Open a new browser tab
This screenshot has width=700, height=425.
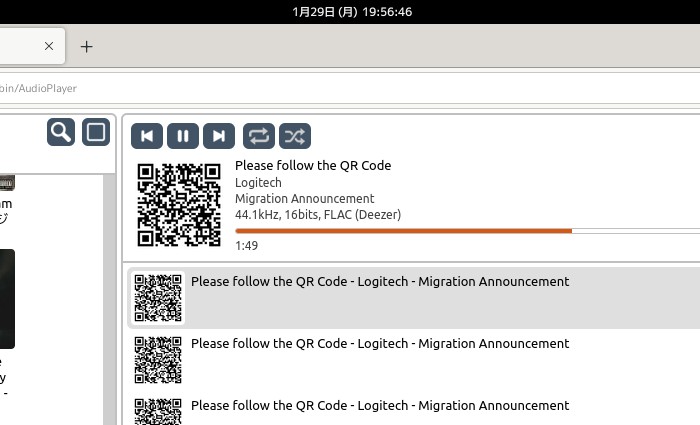coord(87,46)
